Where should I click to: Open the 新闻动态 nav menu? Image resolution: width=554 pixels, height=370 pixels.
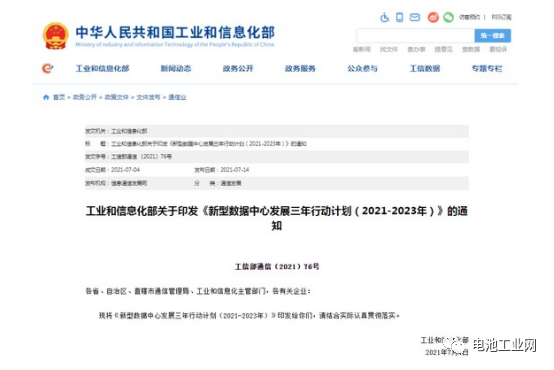tap(176, 69)
